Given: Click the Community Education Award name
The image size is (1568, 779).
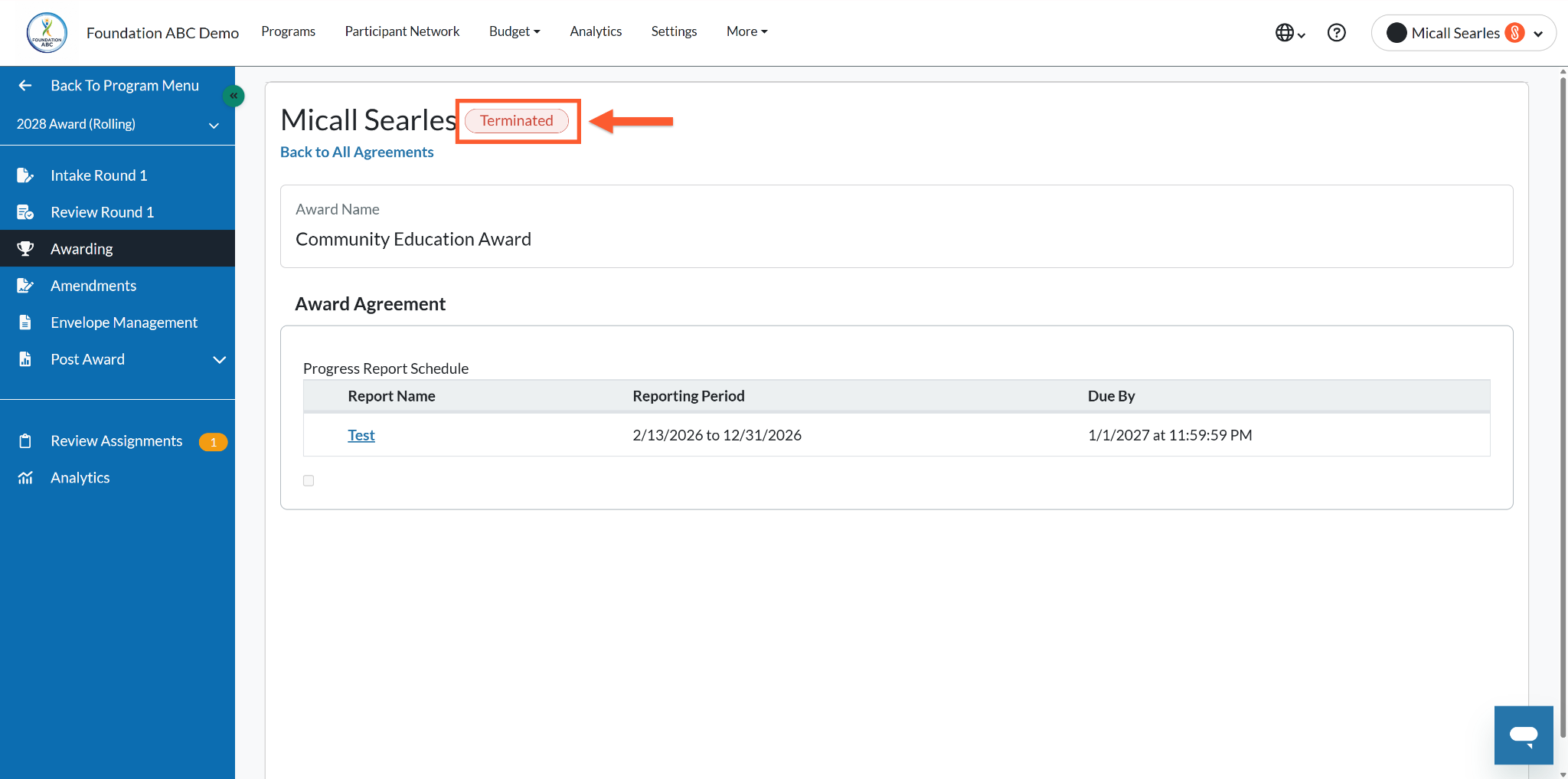Looking at the screenshot, I should pyautogui.click(x=413, y=239).
